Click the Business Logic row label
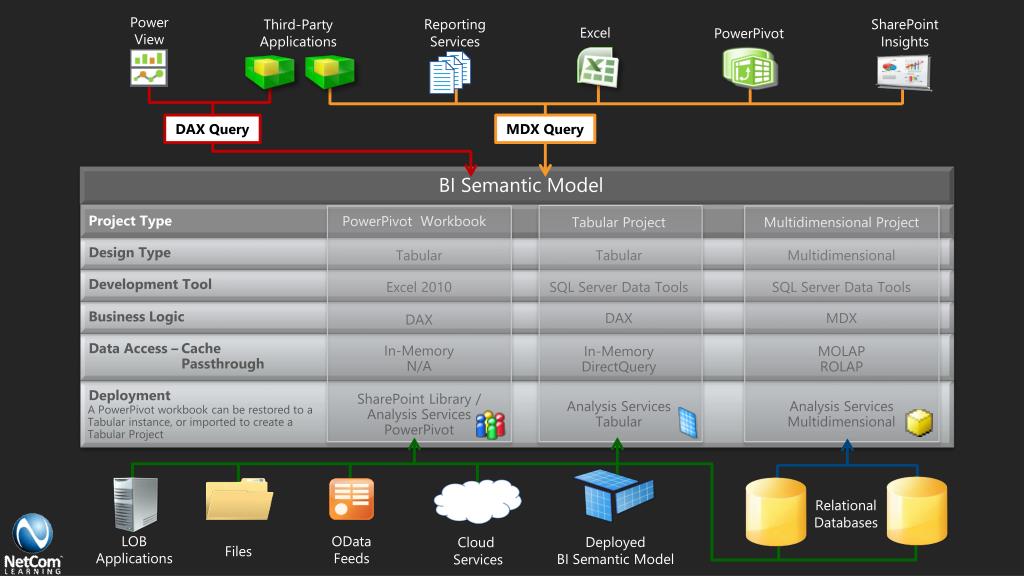 pos(136,316)
